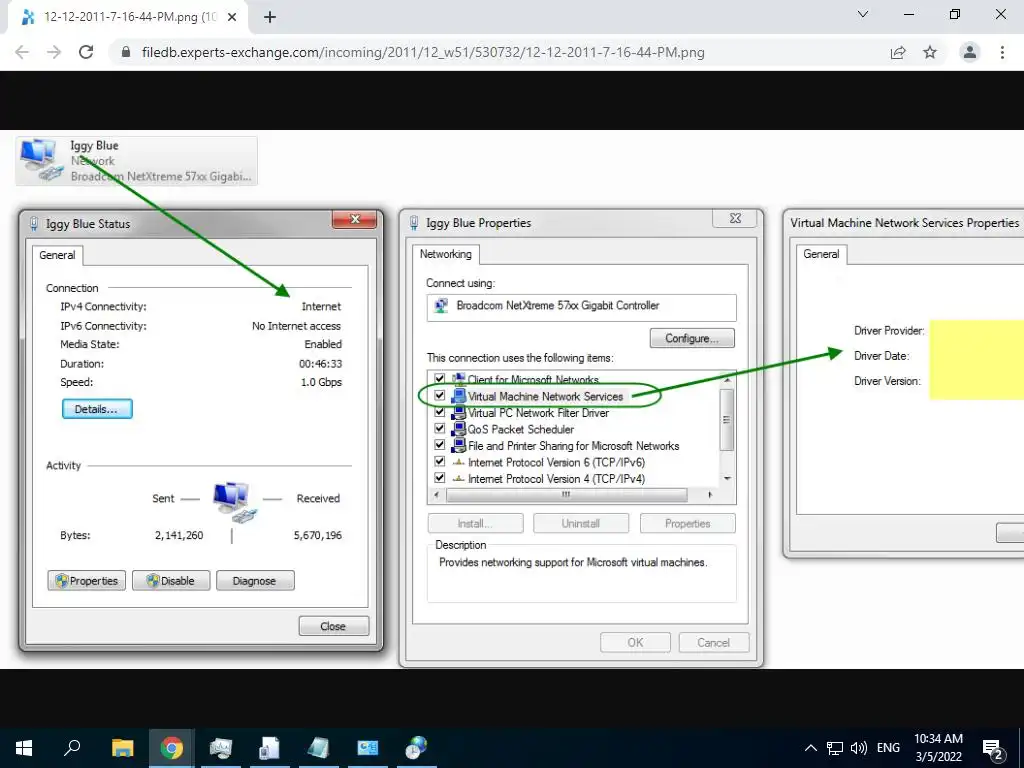Click the Diagnose button
Viewport: 1024px width, 768px height.
tap(255, 581)
